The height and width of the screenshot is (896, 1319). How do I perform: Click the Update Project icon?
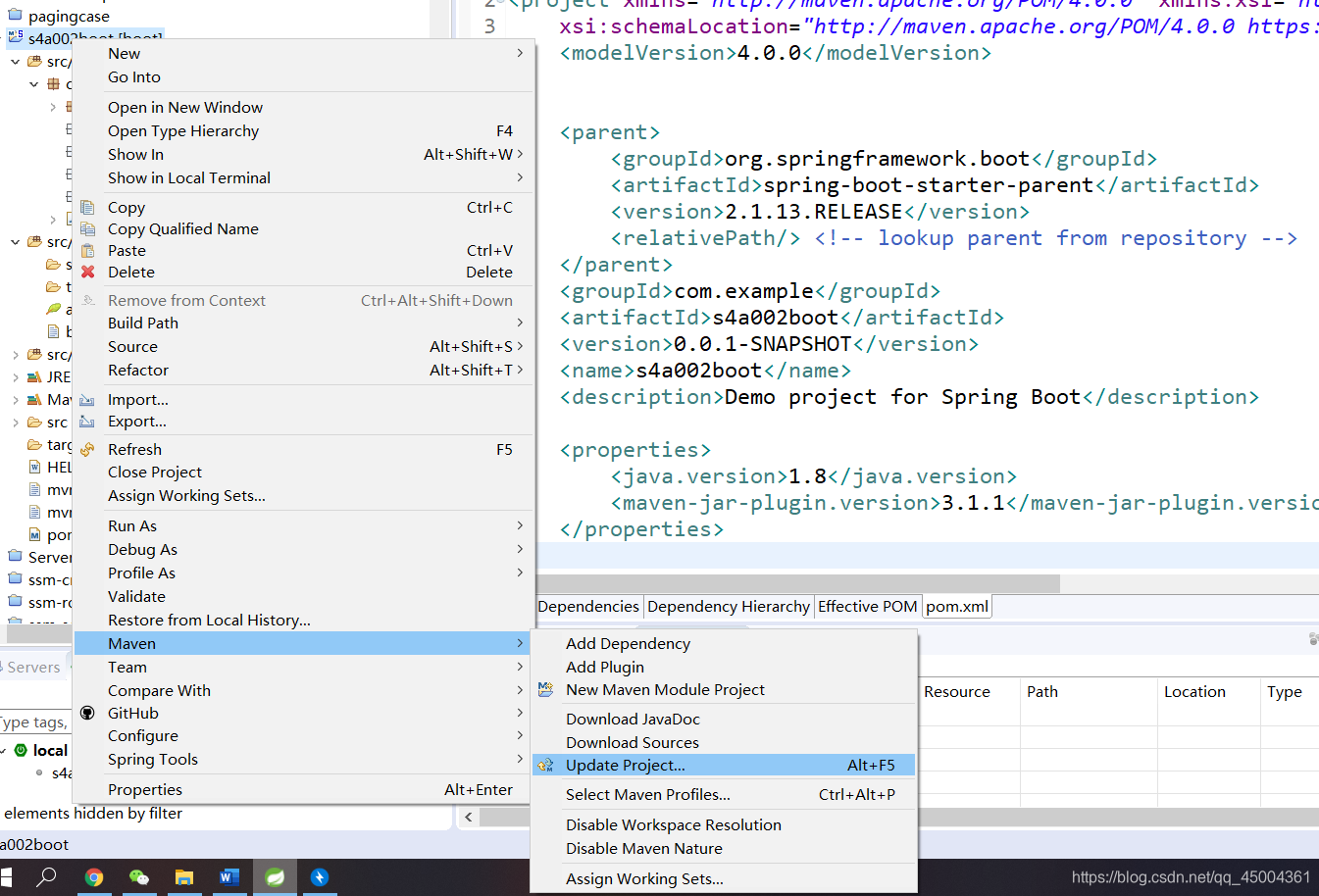[x=546, y=766]
